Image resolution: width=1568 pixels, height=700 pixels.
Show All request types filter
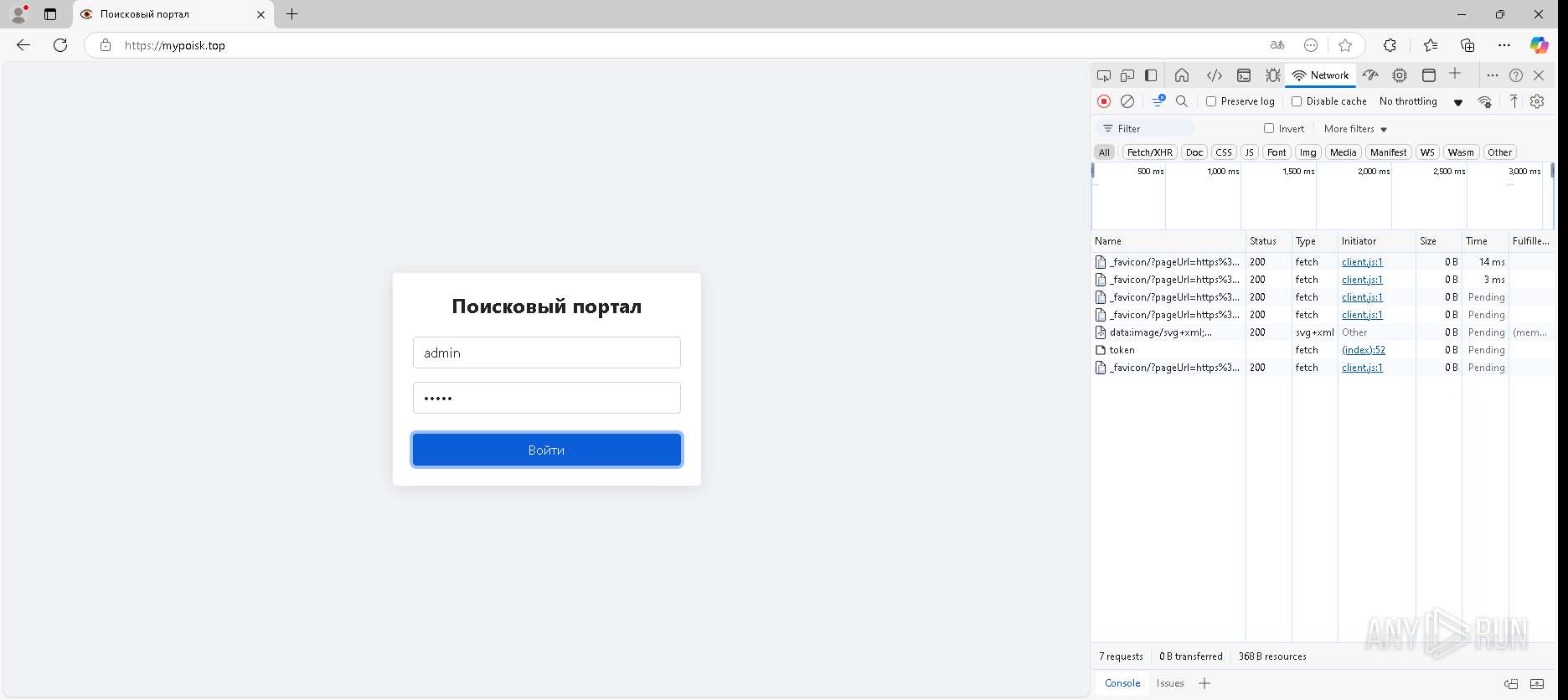(x=1104, y=152)
